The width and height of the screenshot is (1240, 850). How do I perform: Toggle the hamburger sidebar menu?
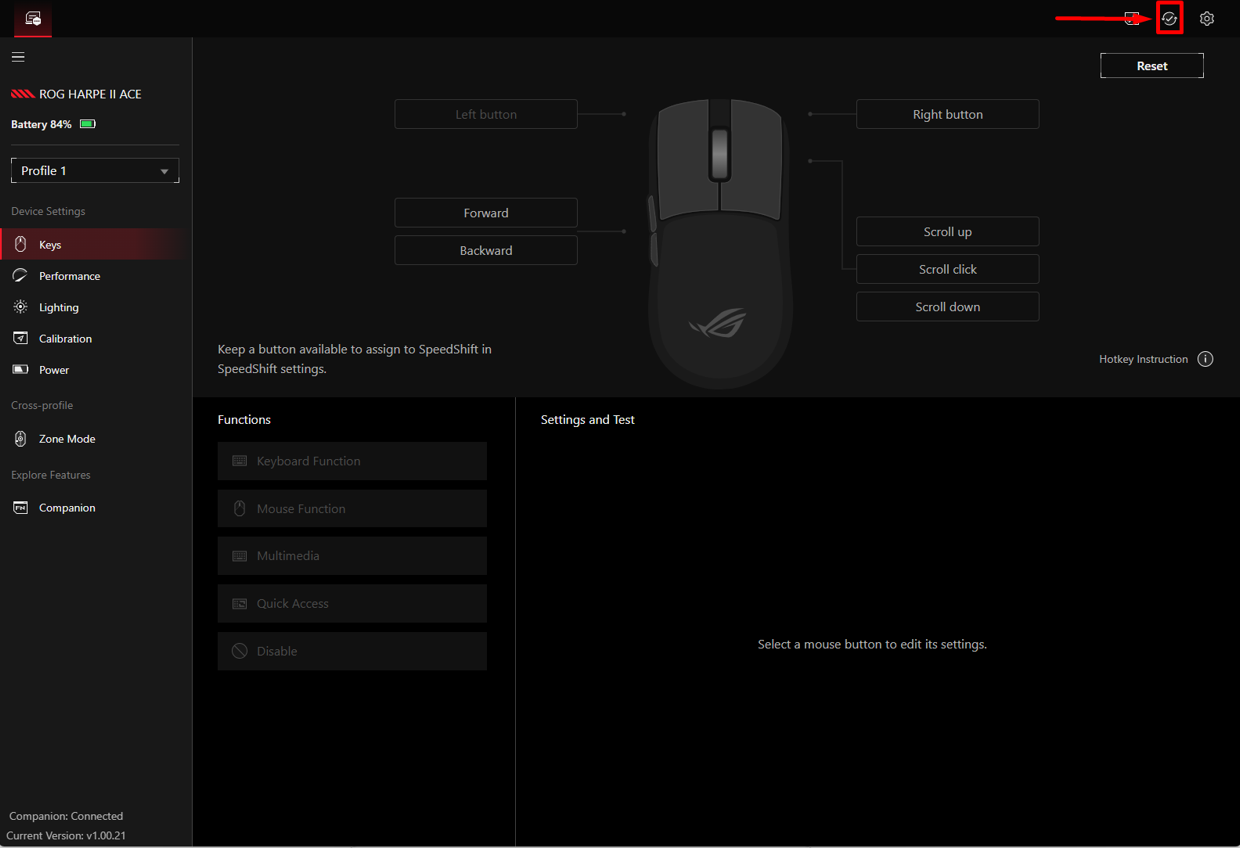click(18, 57)
